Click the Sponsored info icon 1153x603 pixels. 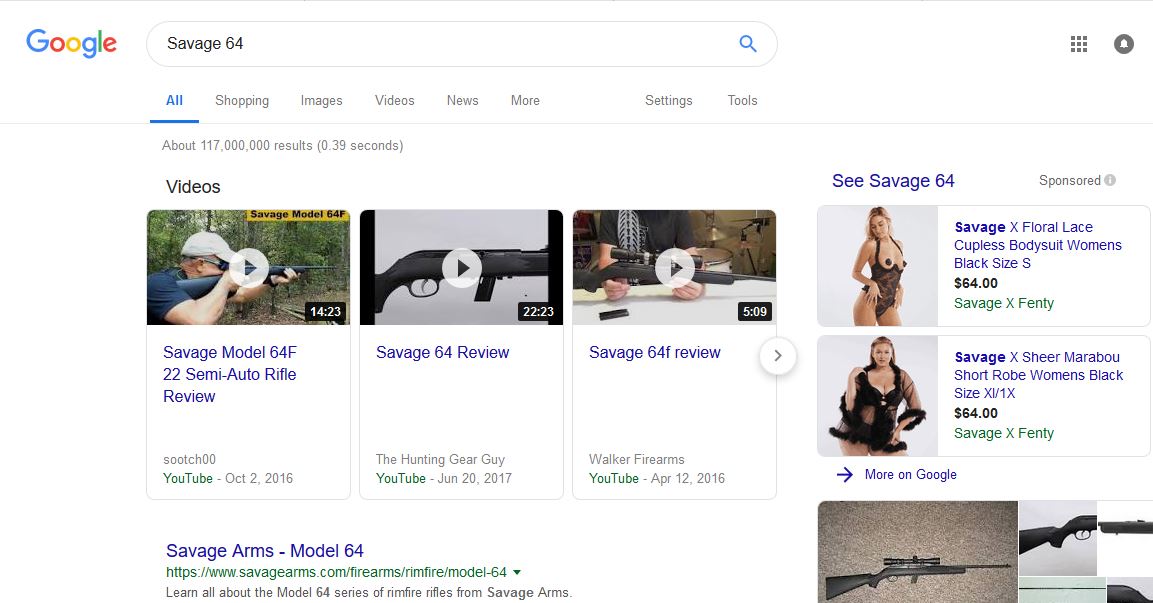(1110, 180)
